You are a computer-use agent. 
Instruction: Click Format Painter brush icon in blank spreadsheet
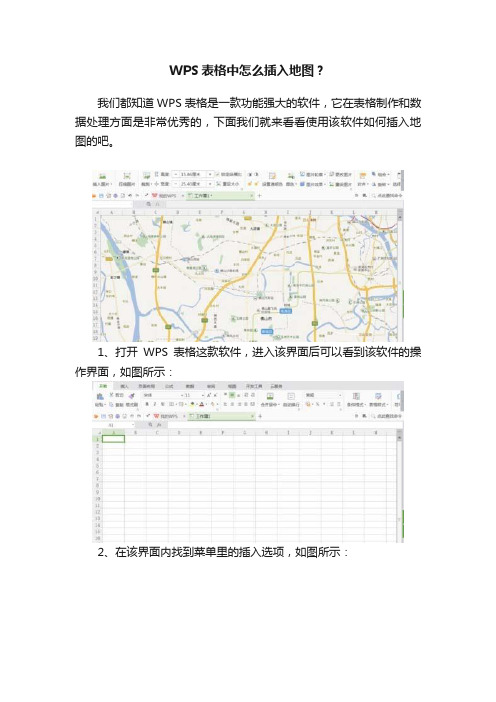pos(132,395)
